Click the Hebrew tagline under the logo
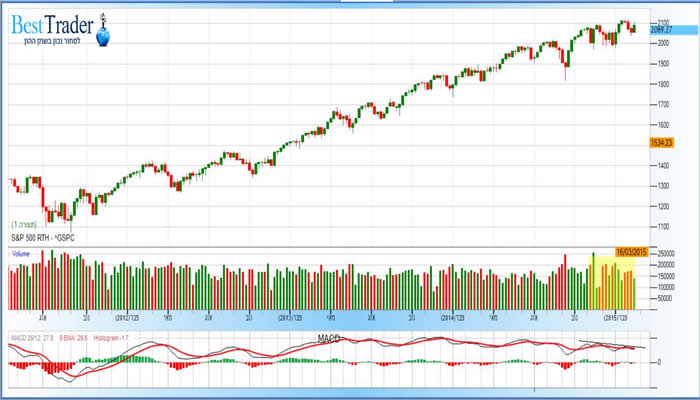 coord(52,42)
